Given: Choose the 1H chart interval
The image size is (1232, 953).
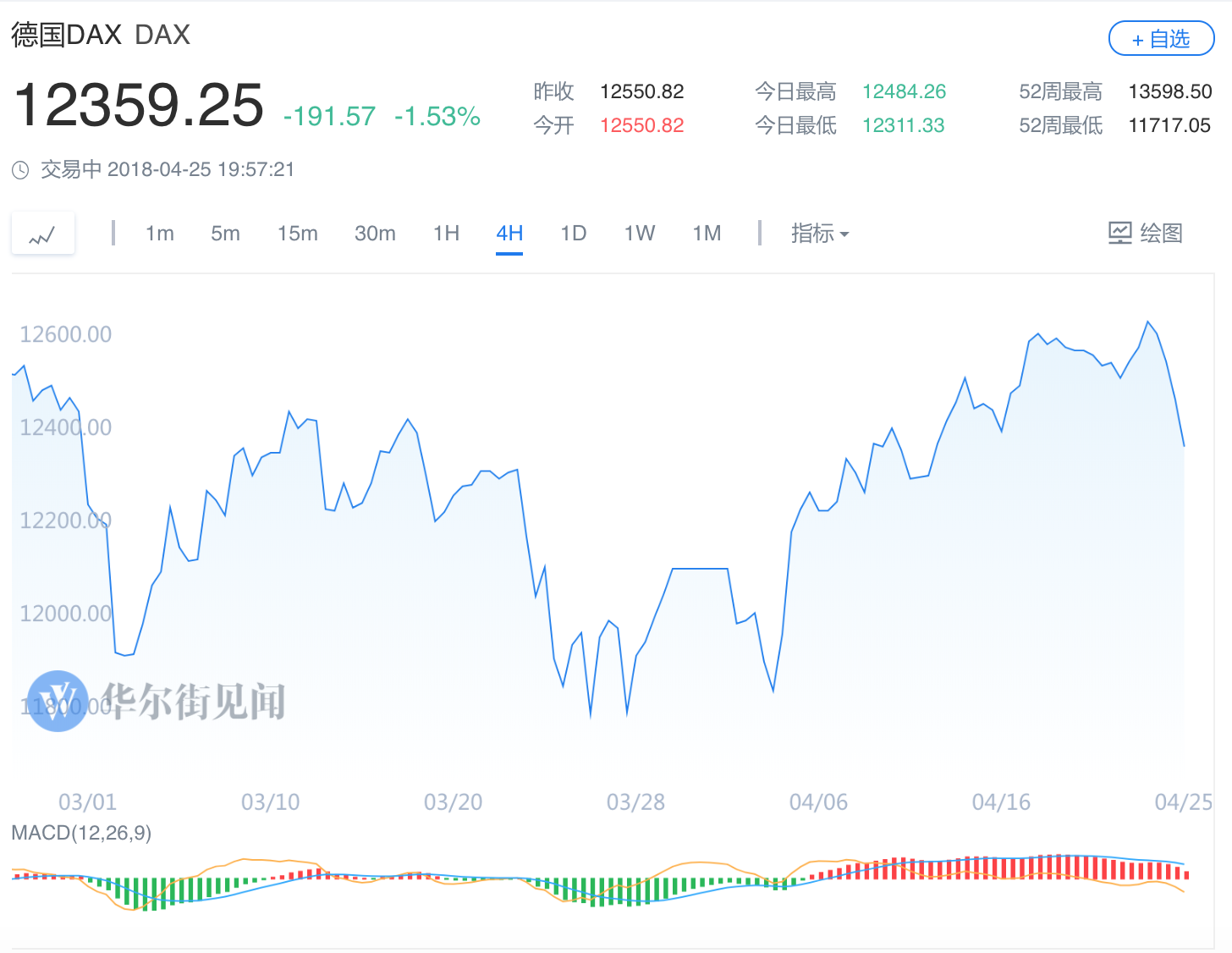Looking at the screenshot, I should click(446, 234).
